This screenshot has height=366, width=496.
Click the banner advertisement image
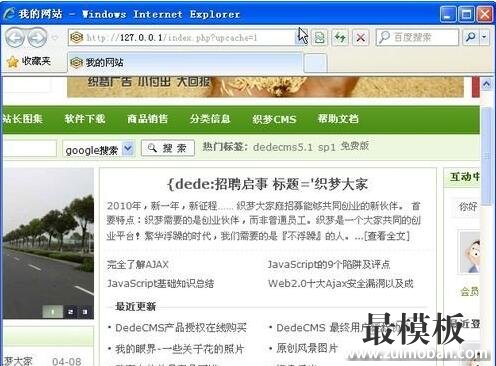[265, 87]
